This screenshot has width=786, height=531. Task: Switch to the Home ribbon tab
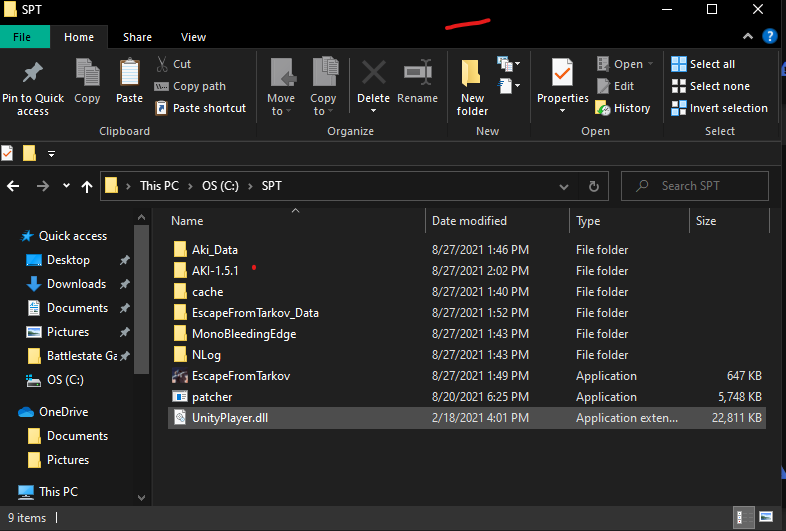[79, 37]
